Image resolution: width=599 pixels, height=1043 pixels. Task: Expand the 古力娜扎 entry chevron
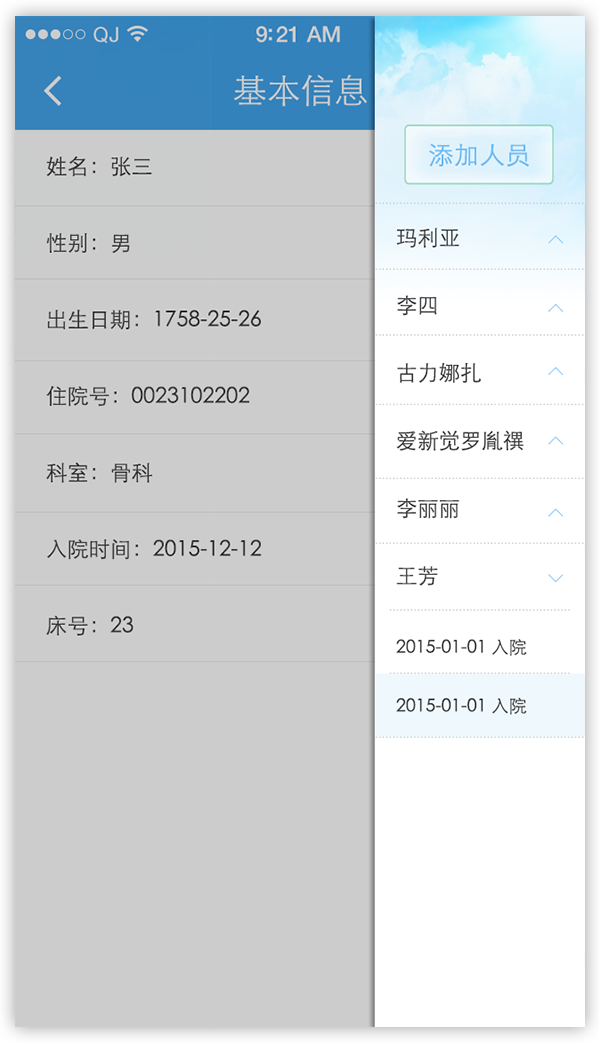(x=556, y=371)
